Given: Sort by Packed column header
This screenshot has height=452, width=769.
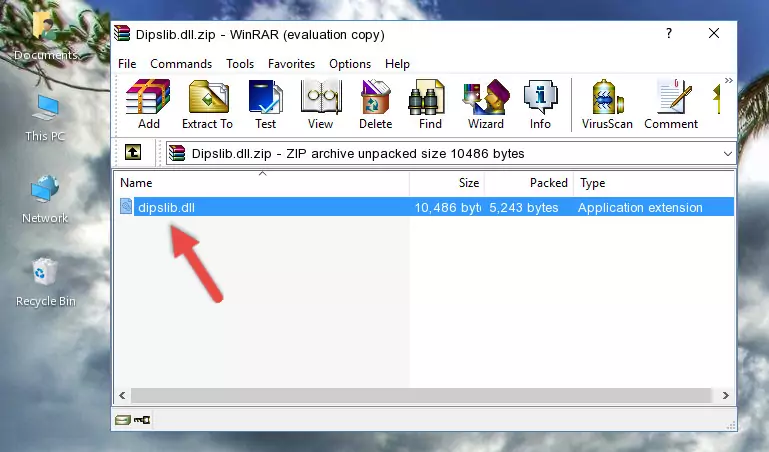Looking at the screenshot, I should (529, 183).
